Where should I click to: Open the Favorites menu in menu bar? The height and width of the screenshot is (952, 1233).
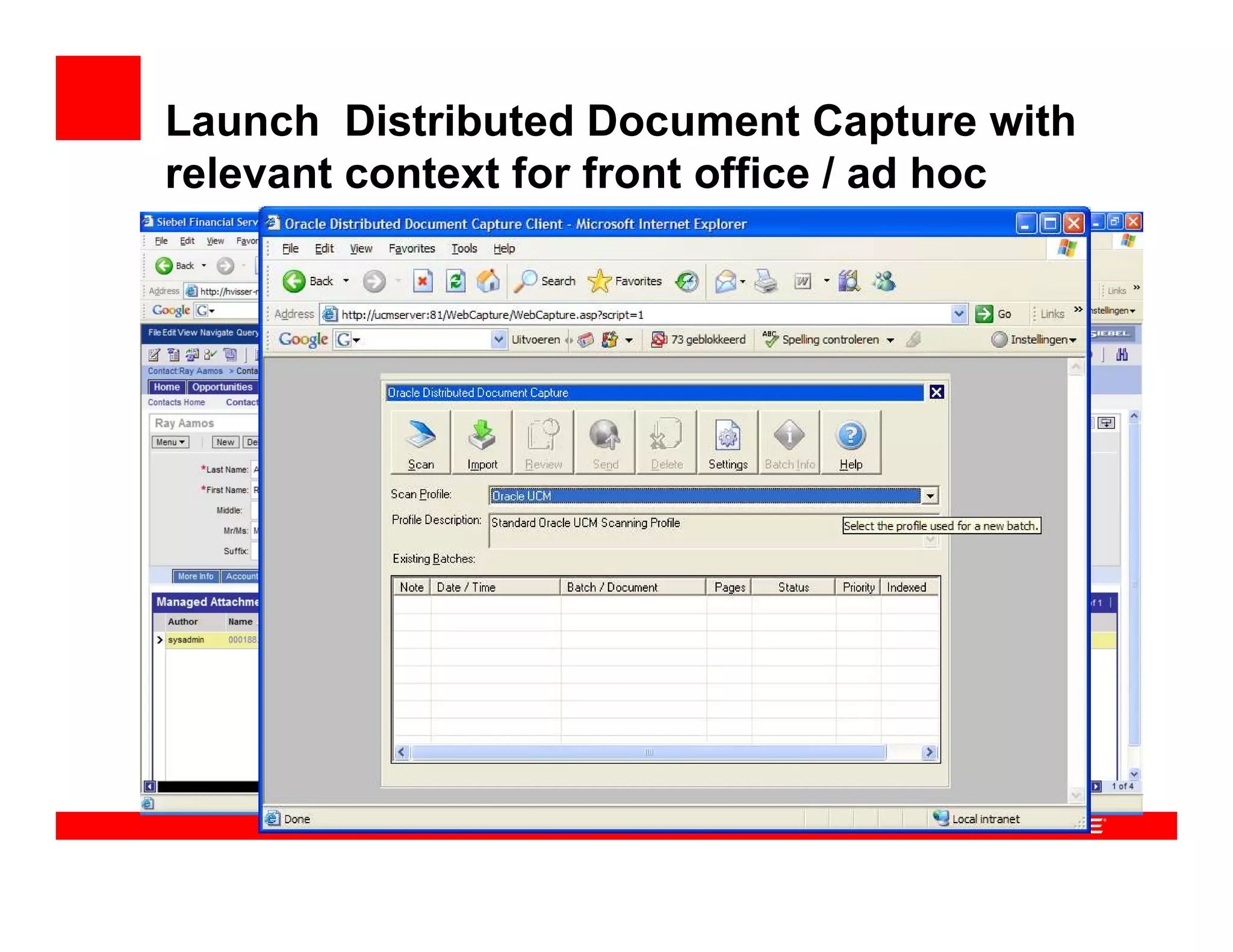click(412, 249)
